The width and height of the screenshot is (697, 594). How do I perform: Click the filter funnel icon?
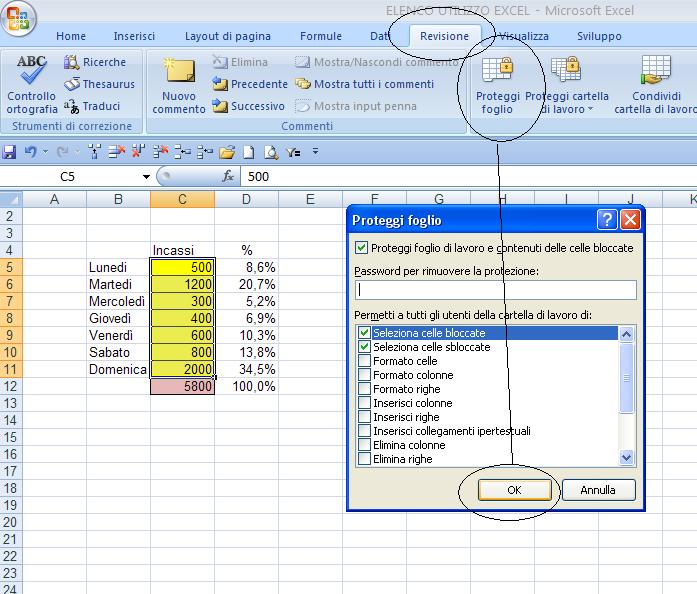[293, 153]
